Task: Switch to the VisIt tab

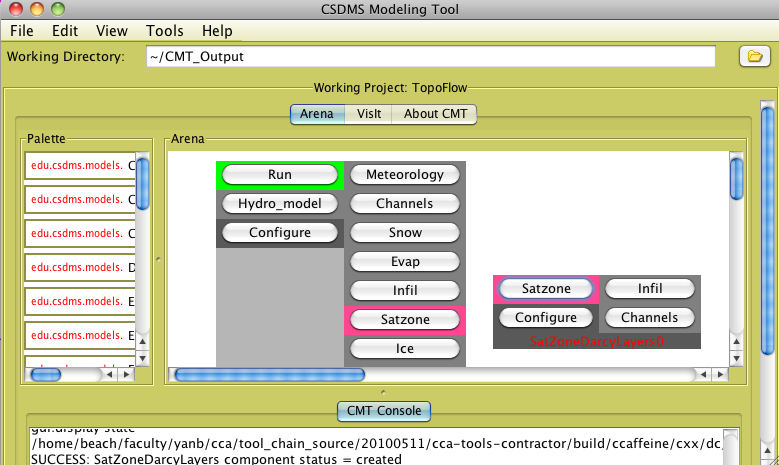Action: 369,114
